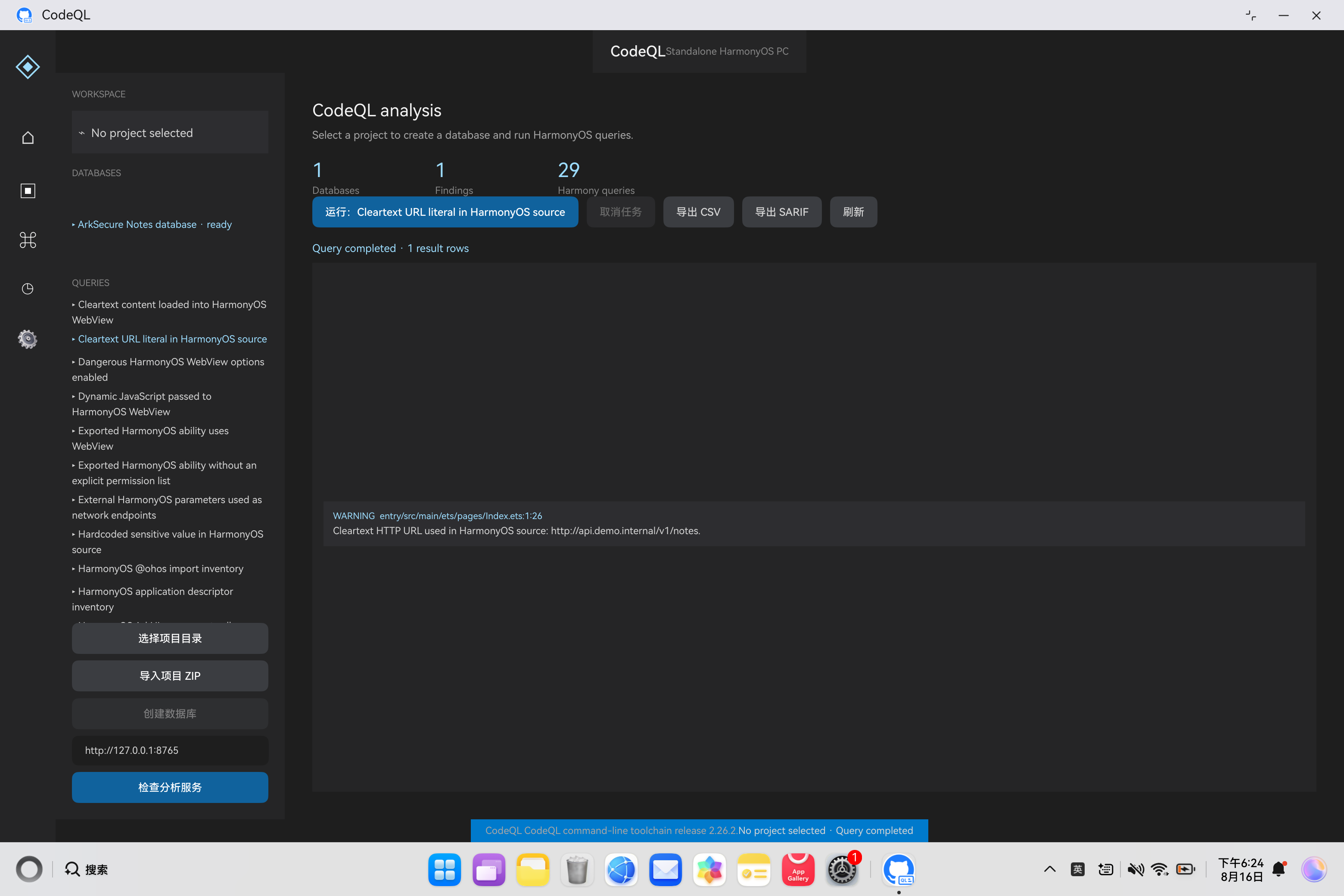Open the launcher grid icon in dock
This screenshot has width=1344, height=896.
(444, 870)
